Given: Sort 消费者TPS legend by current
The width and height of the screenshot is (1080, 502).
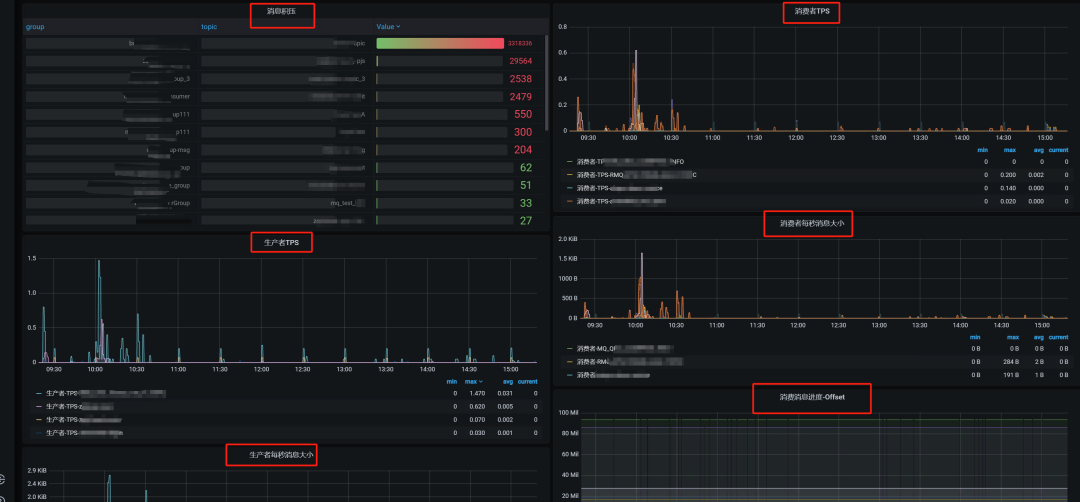Looking at the screenshot, I should click(x=1059, y=150).
